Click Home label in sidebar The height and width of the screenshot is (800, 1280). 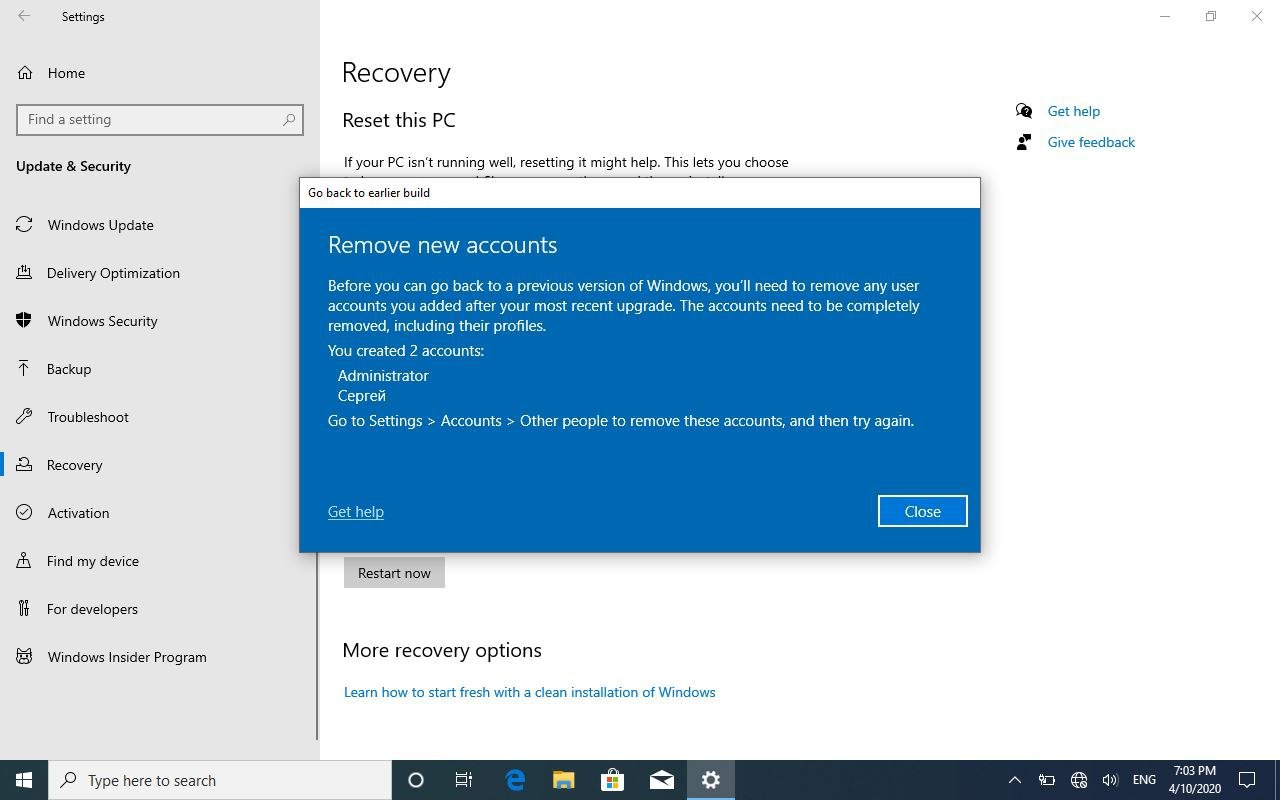66,73
